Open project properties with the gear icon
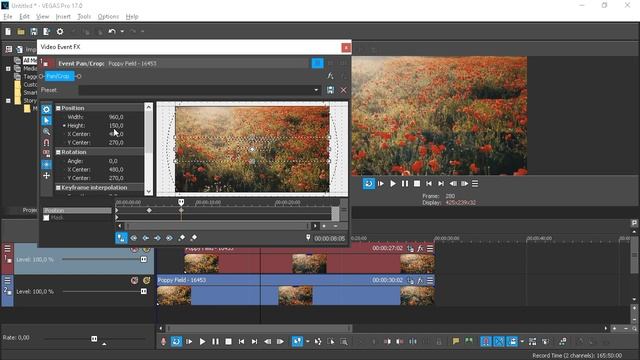Screen dimensions: 640x360 pos(60,31)
